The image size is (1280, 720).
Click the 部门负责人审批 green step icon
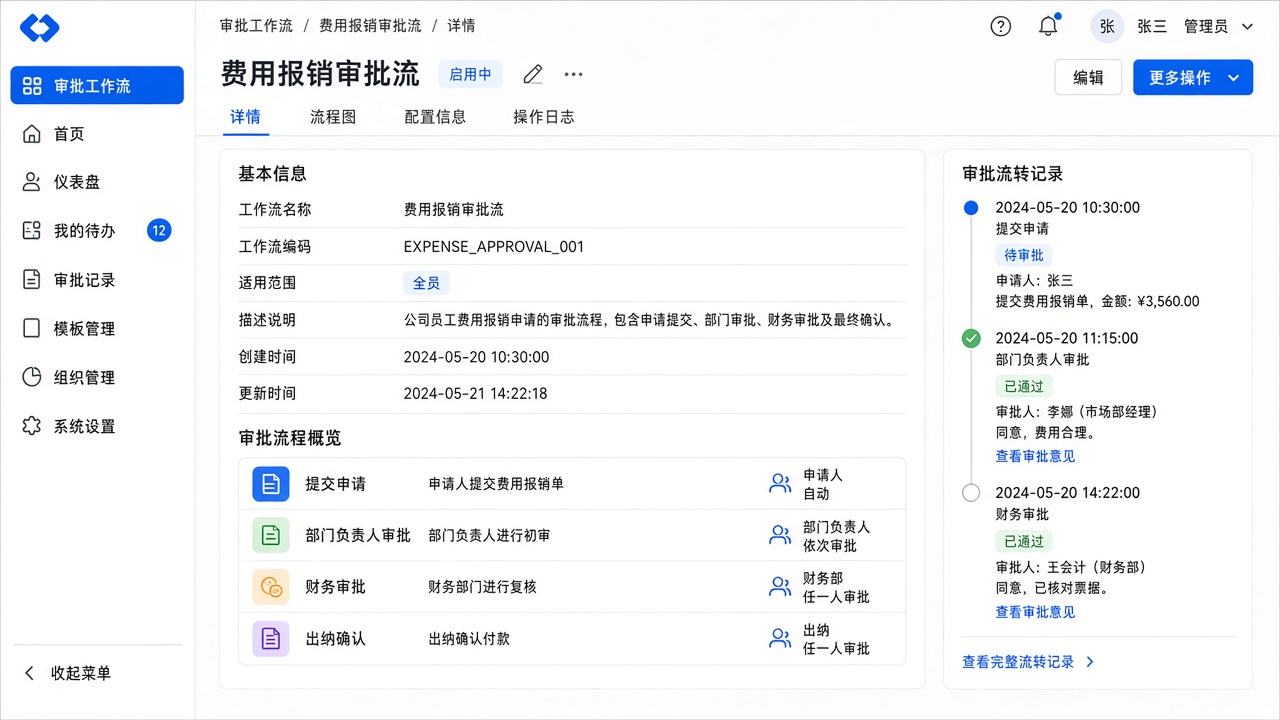(x=270, y=535)
